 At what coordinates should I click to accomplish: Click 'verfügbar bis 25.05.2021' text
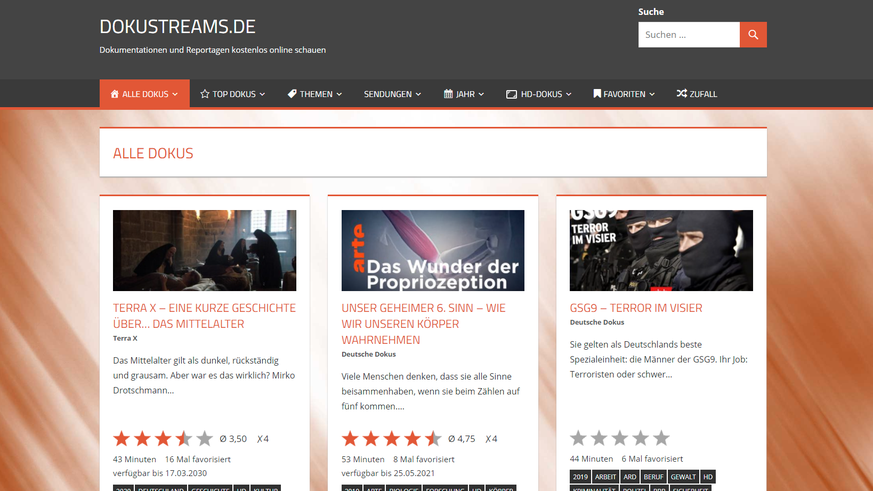[x=388, y=473]
